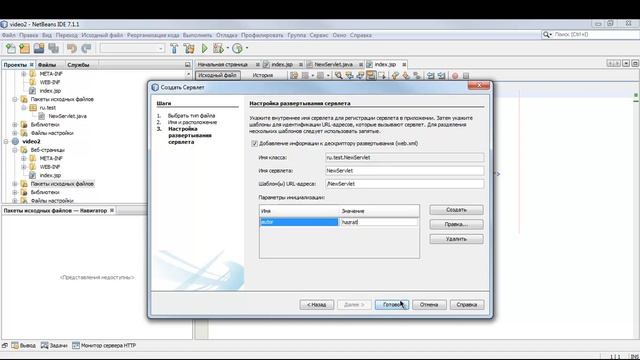Click the dialog's Справка help button

point(467,304)
